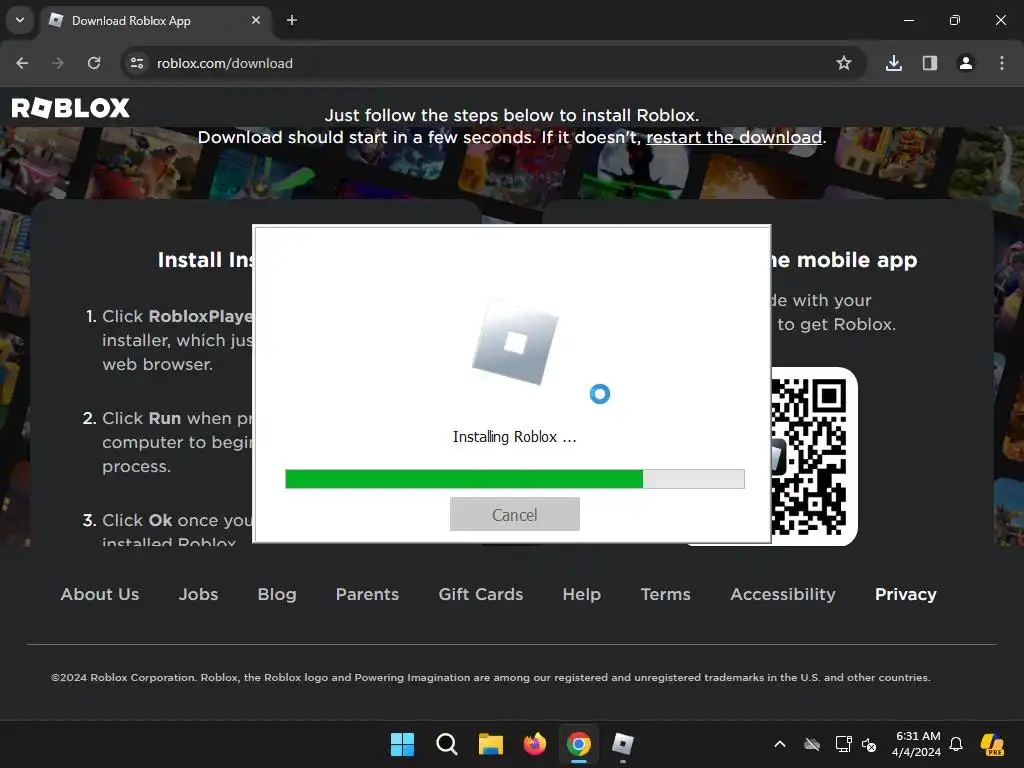Open network status tray icon

(x=843, y=744)
